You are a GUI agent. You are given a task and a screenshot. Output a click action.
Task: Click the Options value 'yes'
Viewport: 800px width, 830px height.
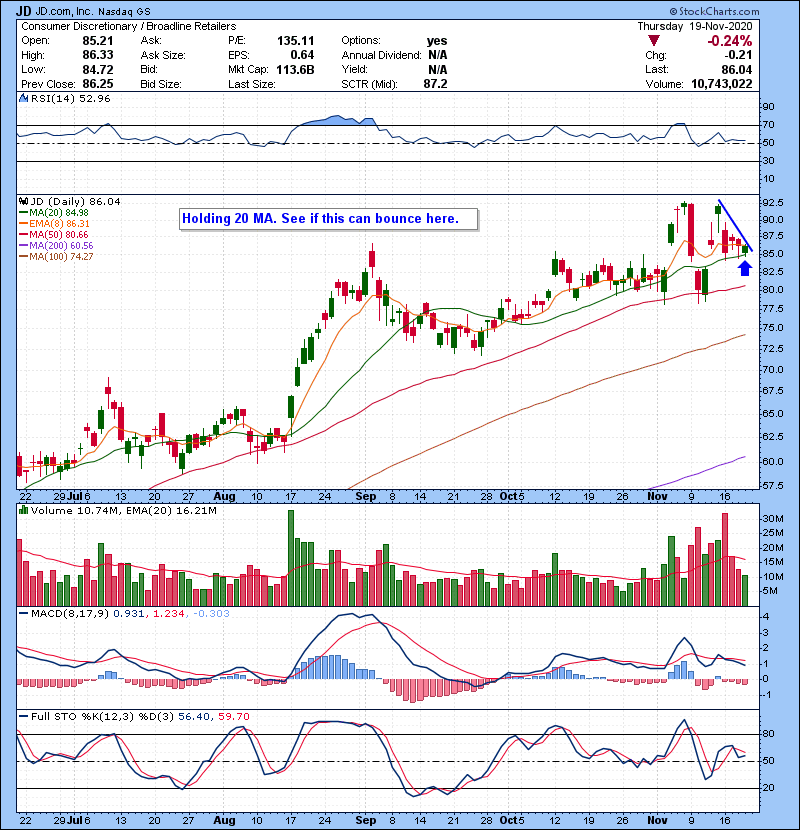(x=437, y=41)
